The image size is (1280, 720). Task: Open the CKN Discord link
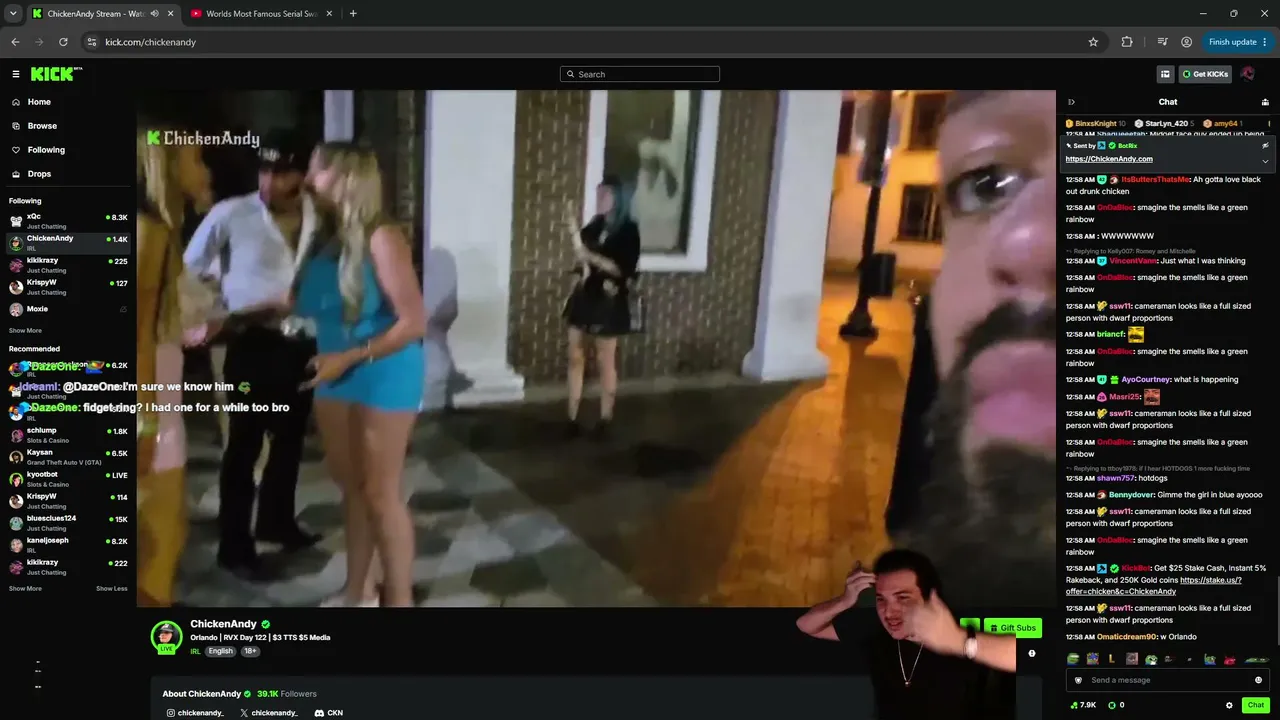click(x=329, y=713)
